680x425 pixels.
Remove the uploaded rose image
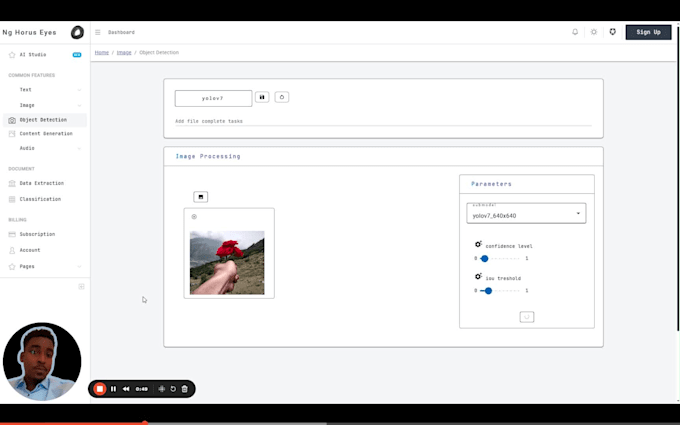[194, 216]
